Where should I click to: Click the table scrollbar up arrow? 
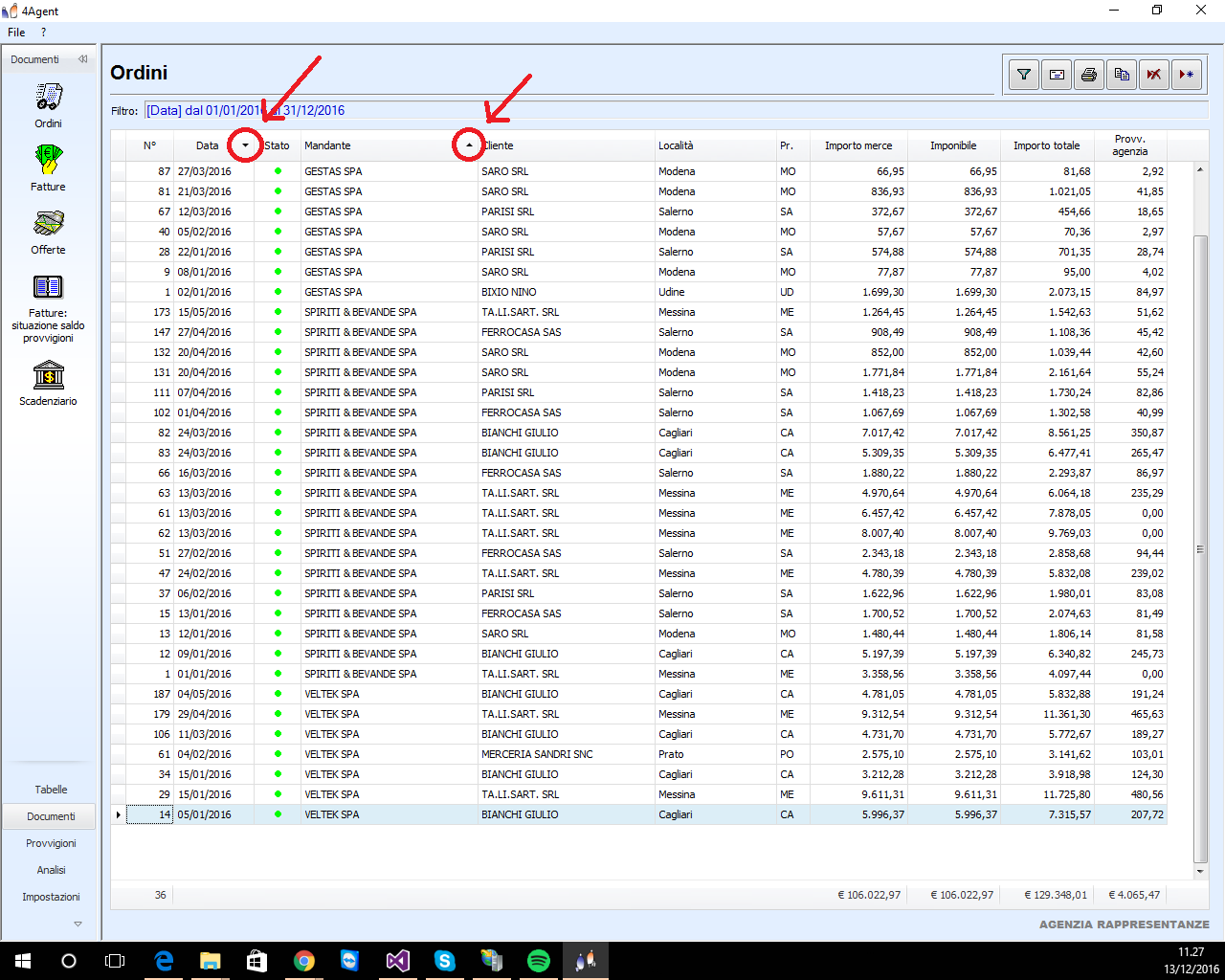pyautogui.click(x=1200, y=169)
